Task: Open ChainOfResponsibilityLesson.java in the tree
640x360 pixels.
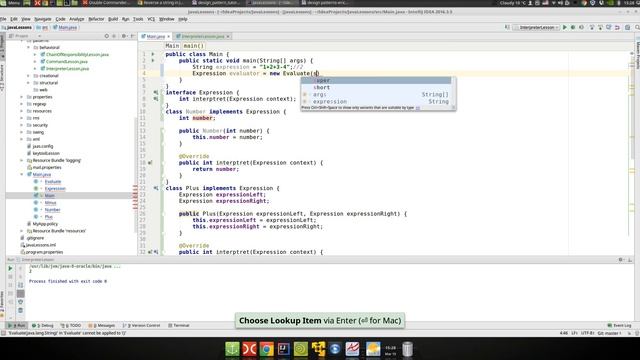Action: [x=77, y=54]
